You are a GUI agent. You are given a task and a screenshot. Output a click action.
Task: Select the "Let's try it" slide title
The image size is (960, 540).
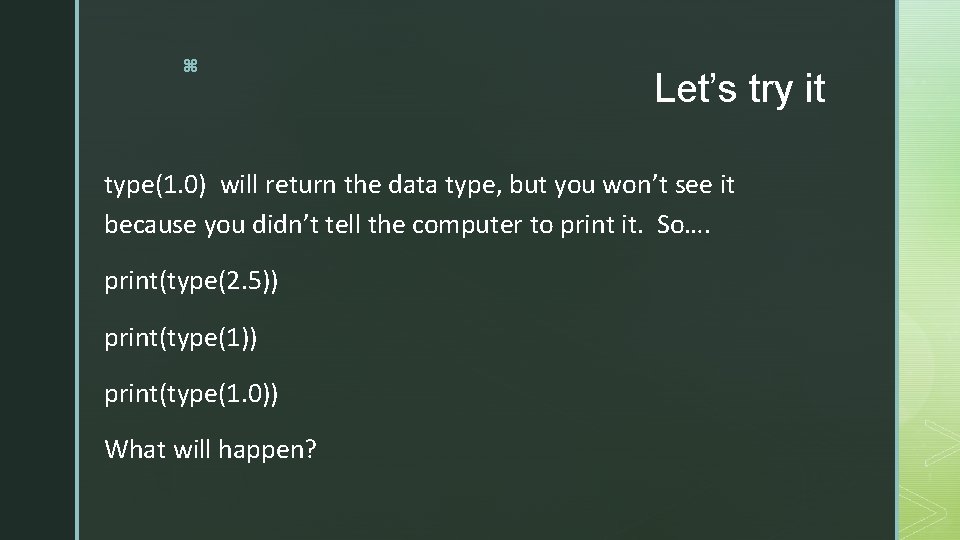[x=740, y=89]
